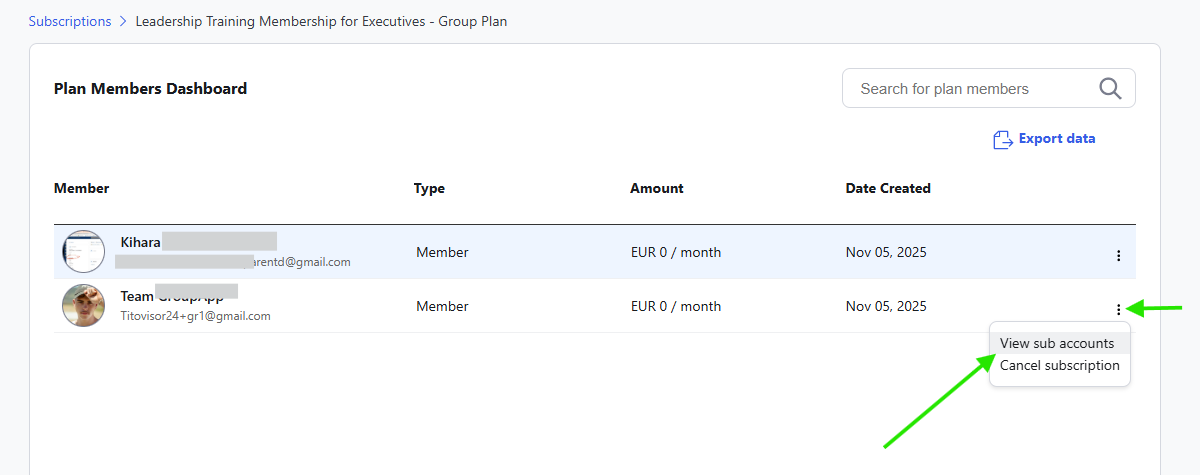Click the magnifying glass search icon

1110,89
